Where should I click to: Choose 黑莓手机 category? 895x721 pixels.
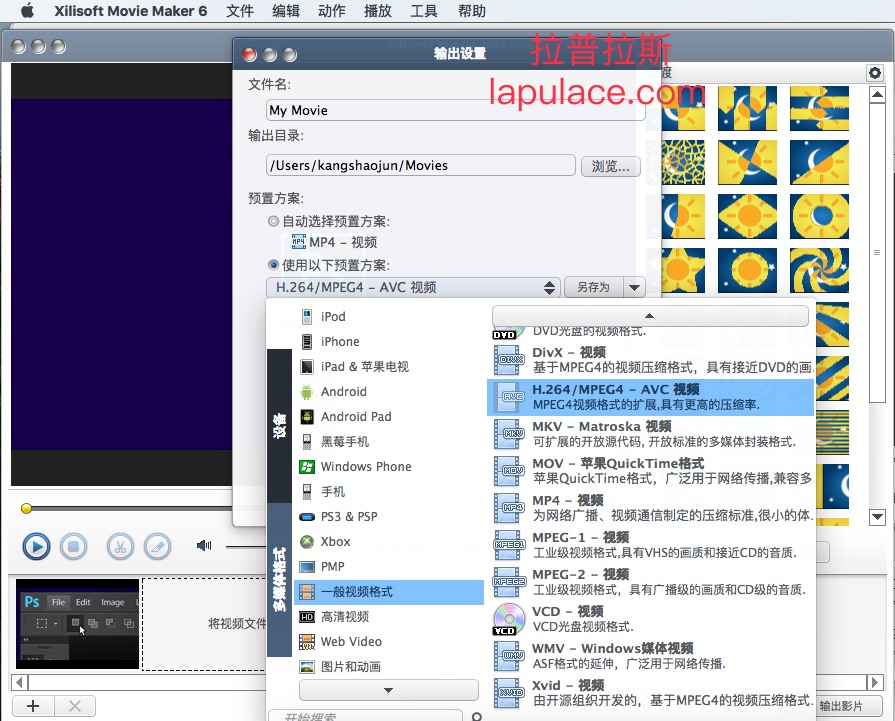[388, 441]
